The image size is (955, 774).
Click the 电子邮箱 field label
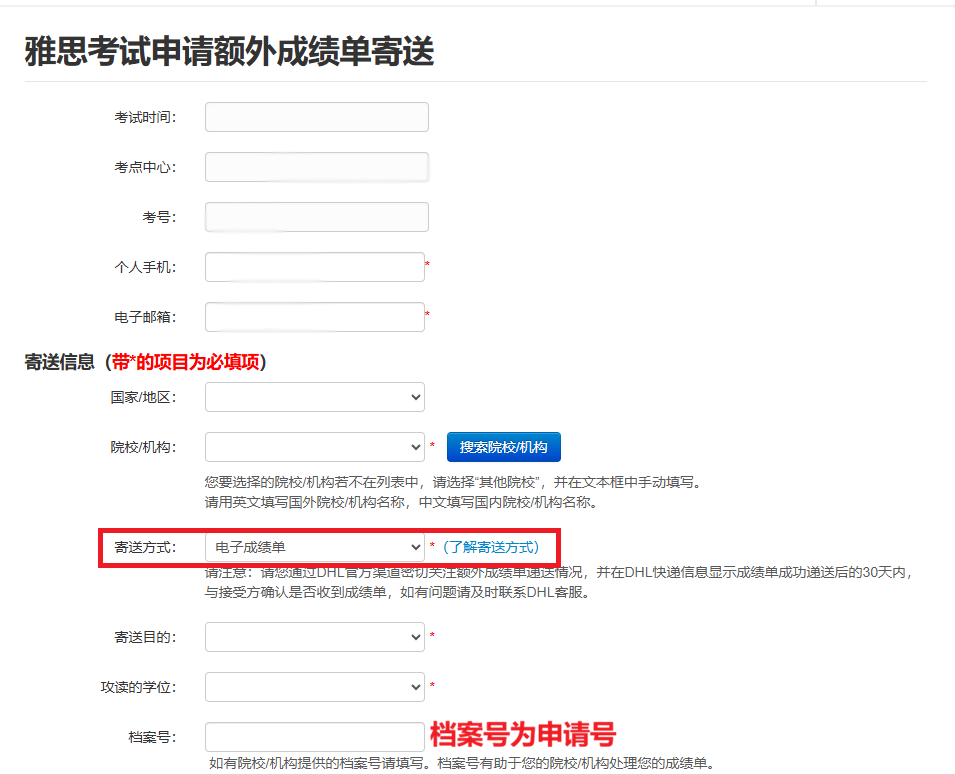145,317
